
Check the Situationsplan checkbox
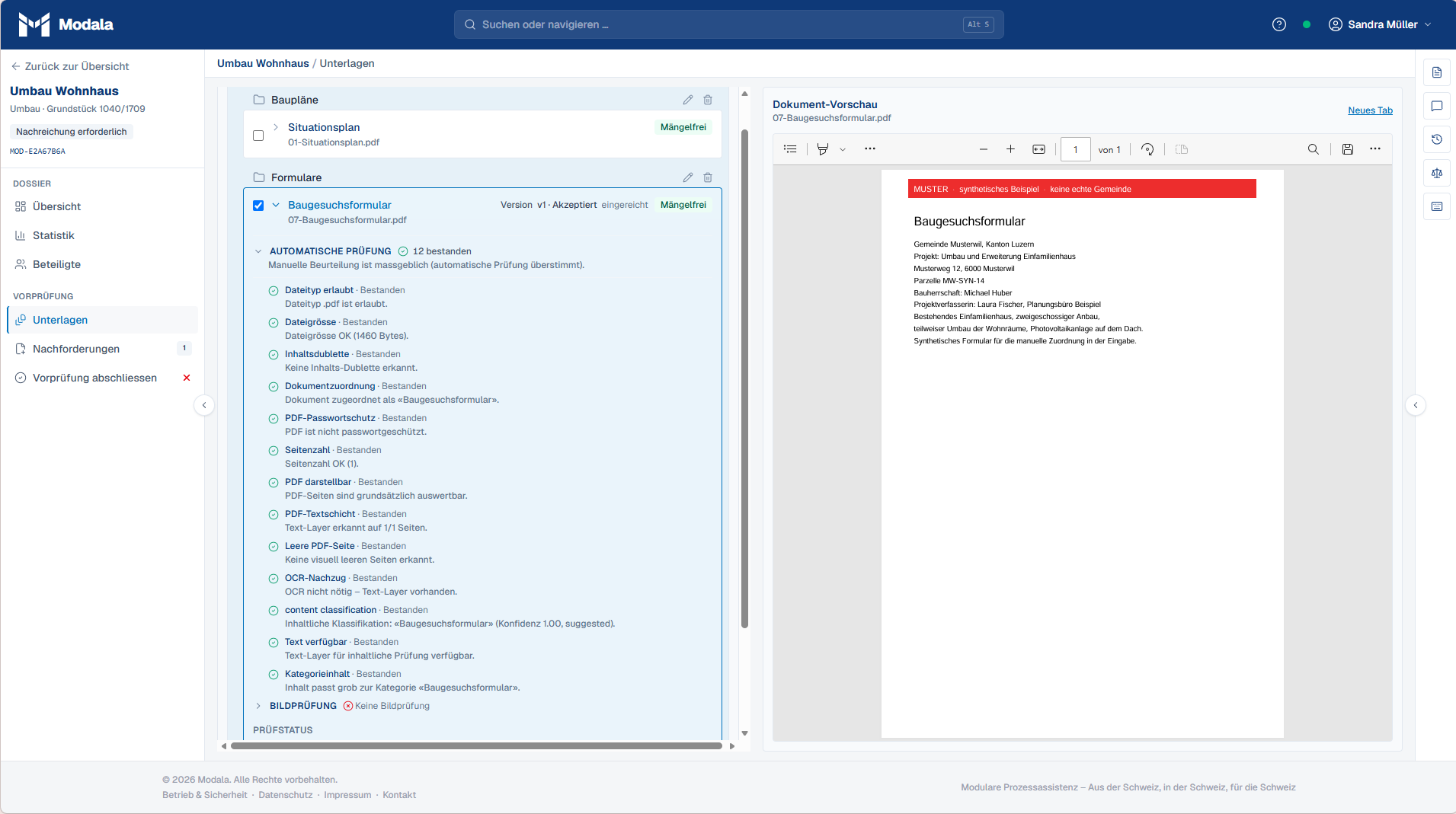(x=258, y=136)
